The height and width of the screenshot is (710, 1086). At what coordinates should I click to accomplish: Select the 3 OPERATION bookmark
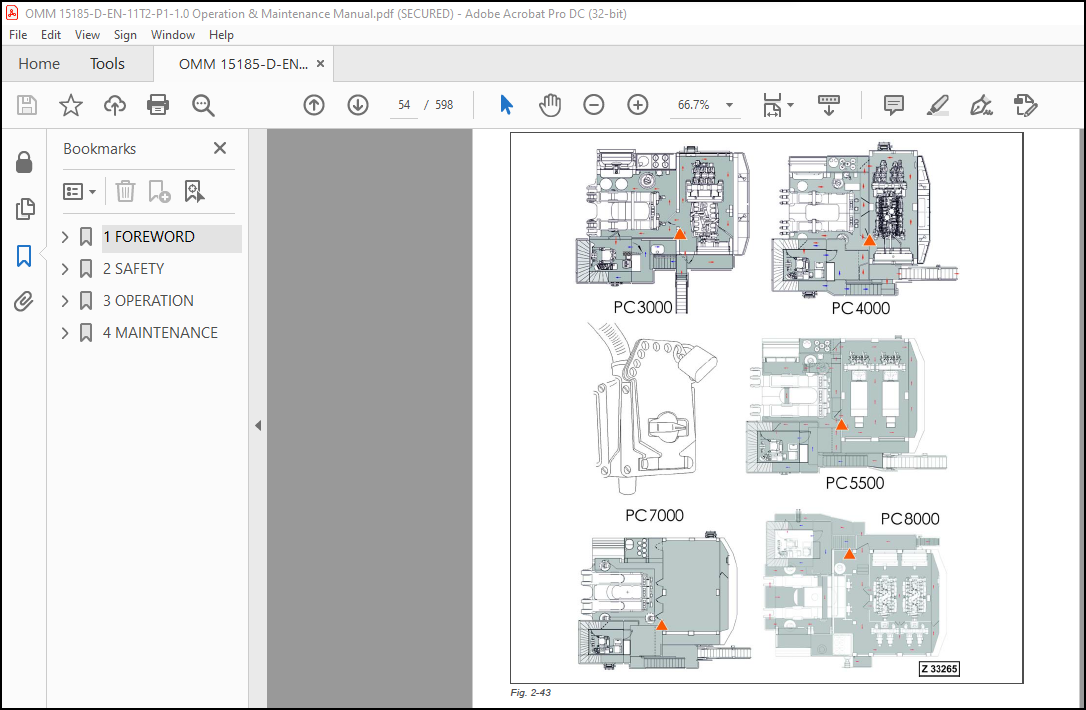tap(148, 301)
